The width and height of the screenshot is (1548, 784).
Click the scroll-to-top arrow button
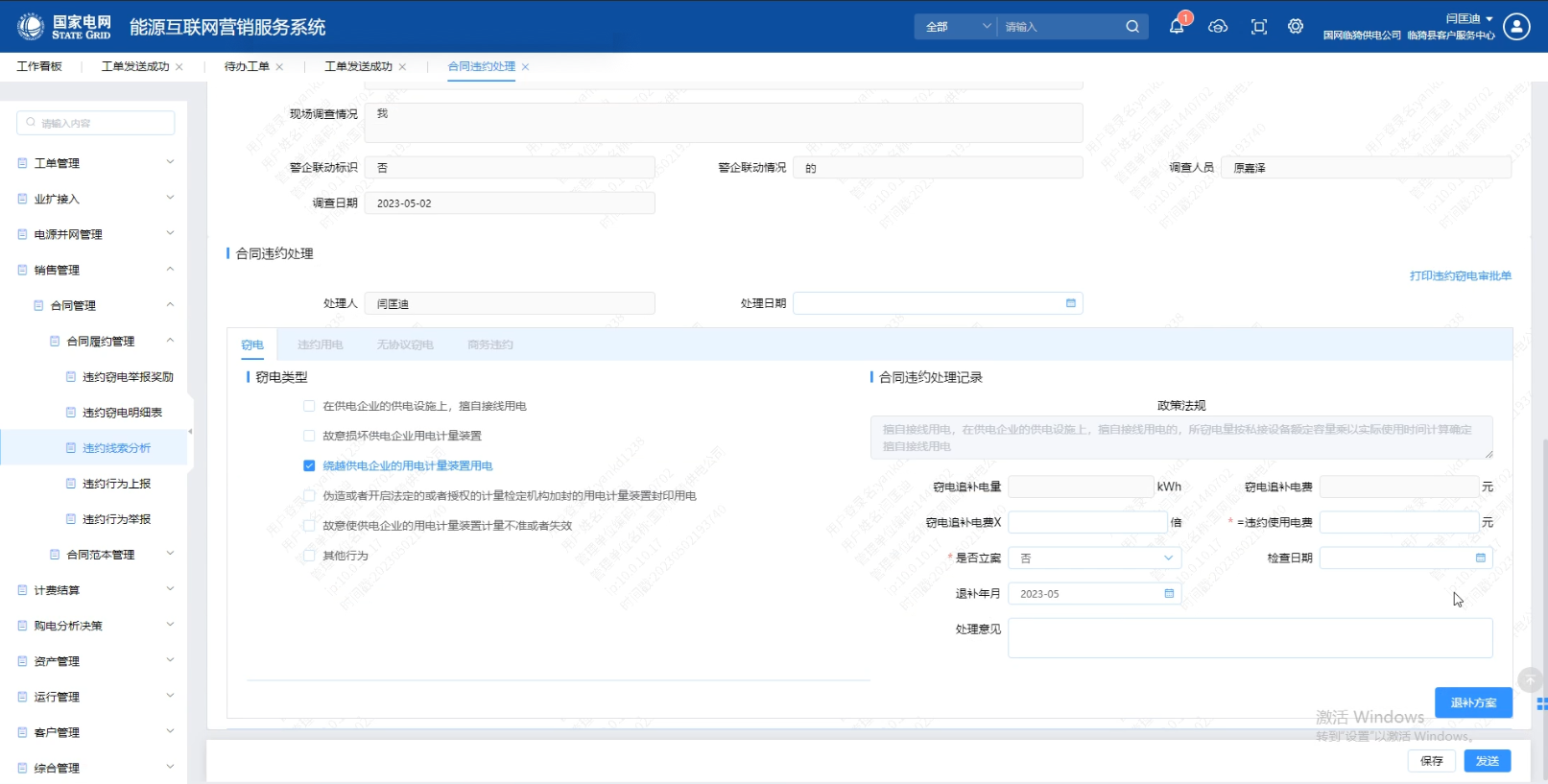pos(1530,680)
